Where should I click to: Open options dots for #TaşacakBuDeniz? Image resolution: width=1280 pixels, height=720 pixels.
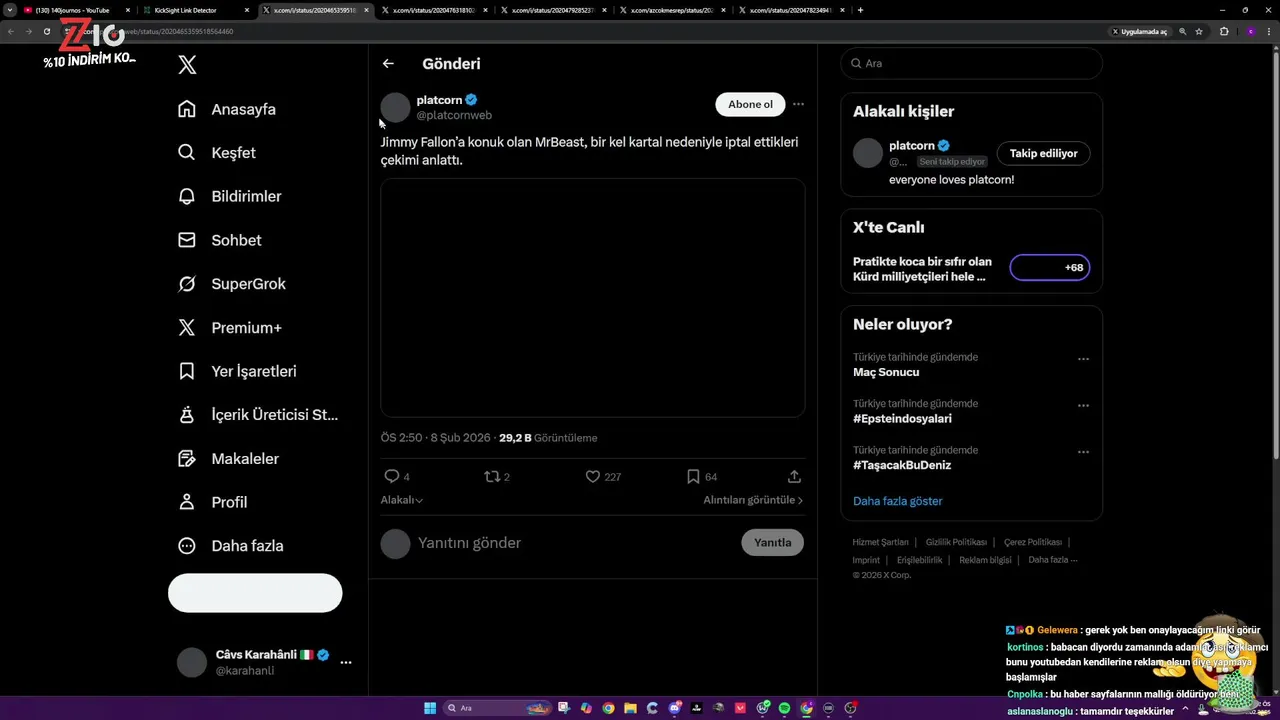pyautogui.click(x=1083, y=452)
